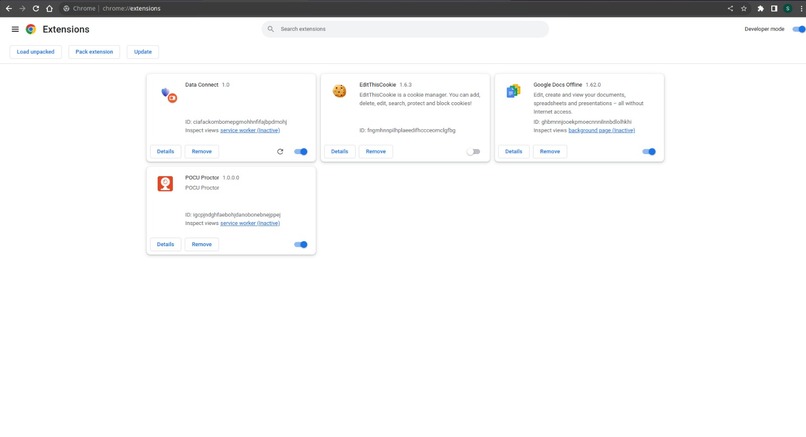Open the Extensions hamburger menu
The width and height of the screenshot is (806, 437).
[15, 29]
